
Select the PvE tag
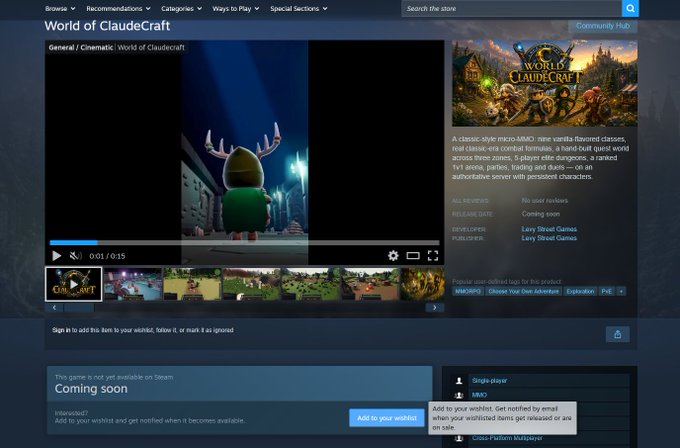click(x=606, y=291)
